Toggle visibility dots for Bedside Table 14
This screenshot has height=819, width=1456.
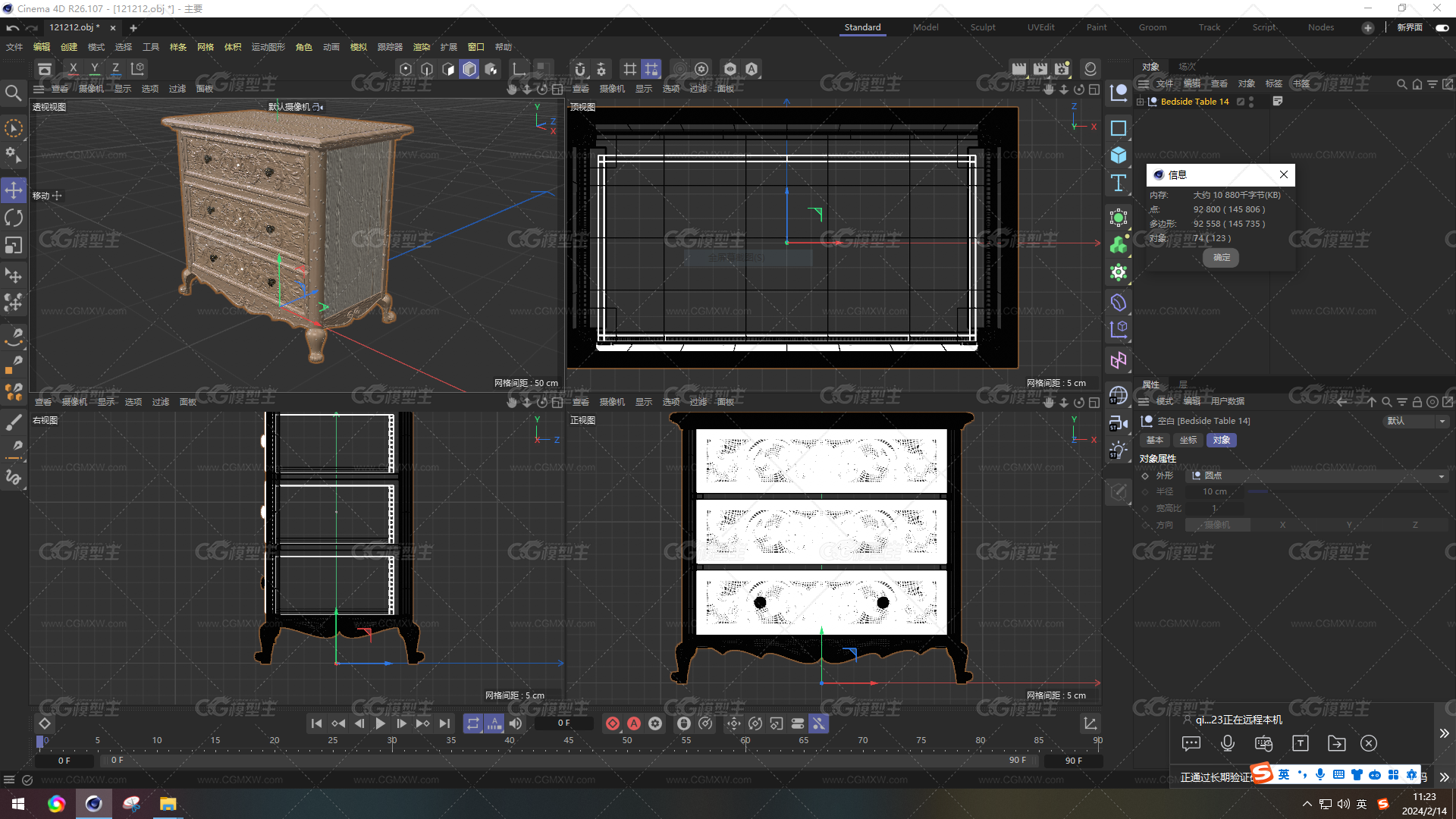pos(1251,102)
